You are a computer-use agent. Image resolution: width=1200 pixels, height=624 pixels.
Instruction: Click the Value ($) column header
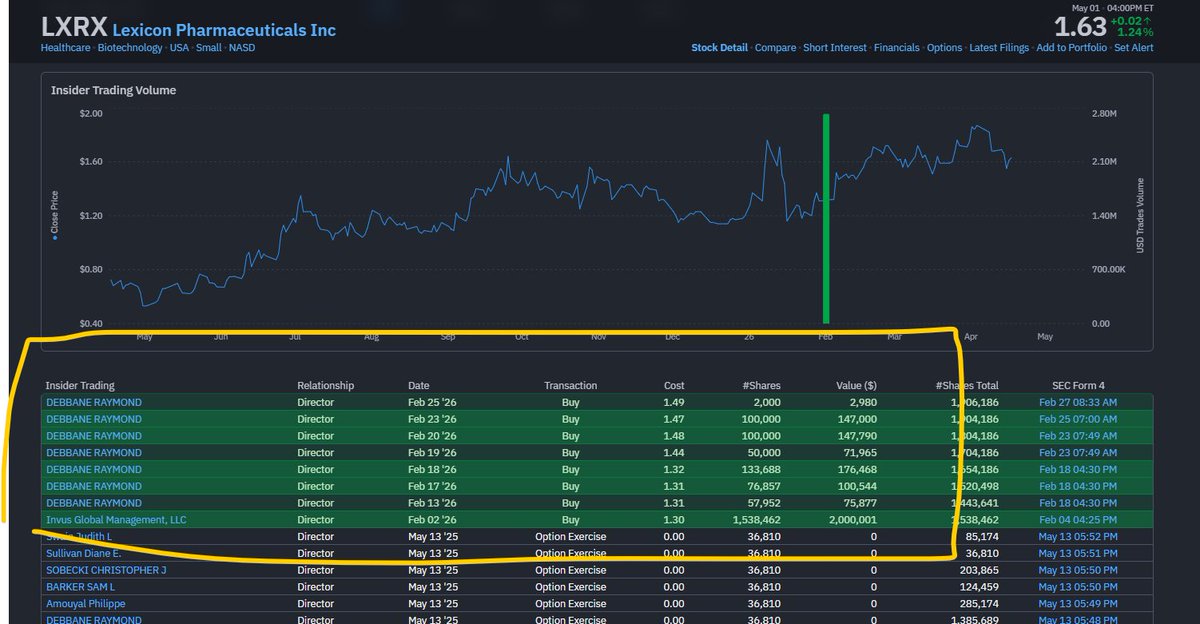coord(856,385)
